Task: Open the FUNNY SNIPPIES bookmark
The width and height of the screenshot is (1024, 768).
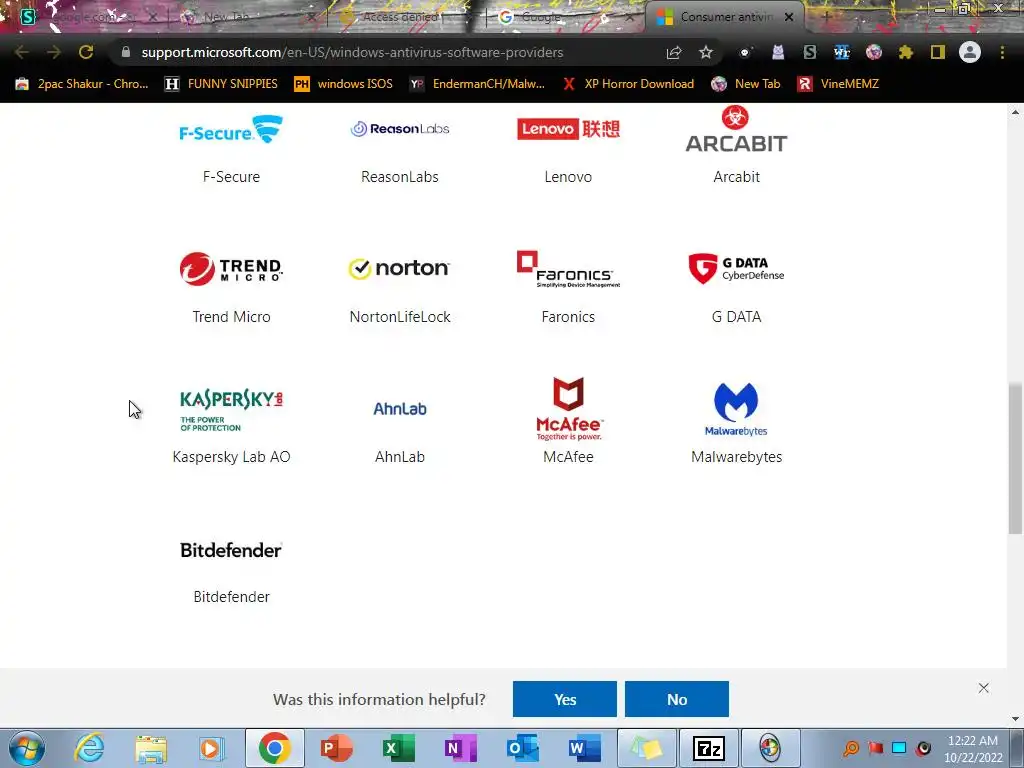Action: pyautogui.click(x=221, y=84)
